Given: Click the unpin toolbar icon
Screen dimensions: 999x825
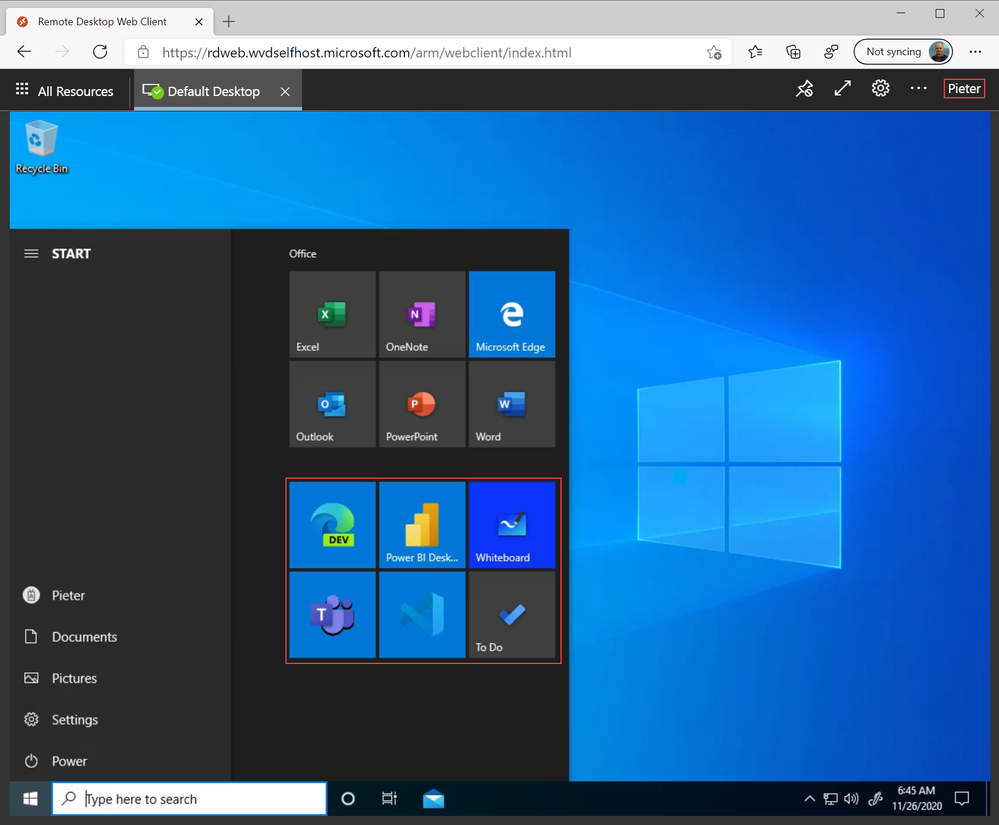Looking at the screenshot, I should point(805,89).
